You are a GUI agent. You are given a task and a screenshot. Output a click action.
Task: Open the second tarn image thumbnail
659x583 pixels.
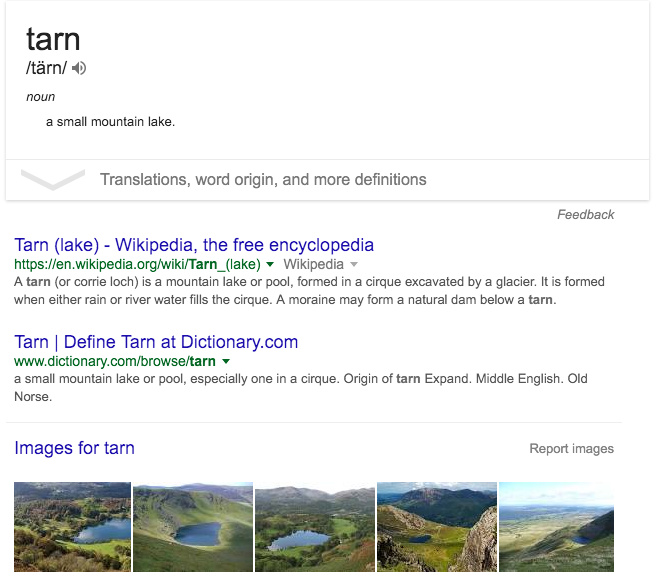[193, 527]
